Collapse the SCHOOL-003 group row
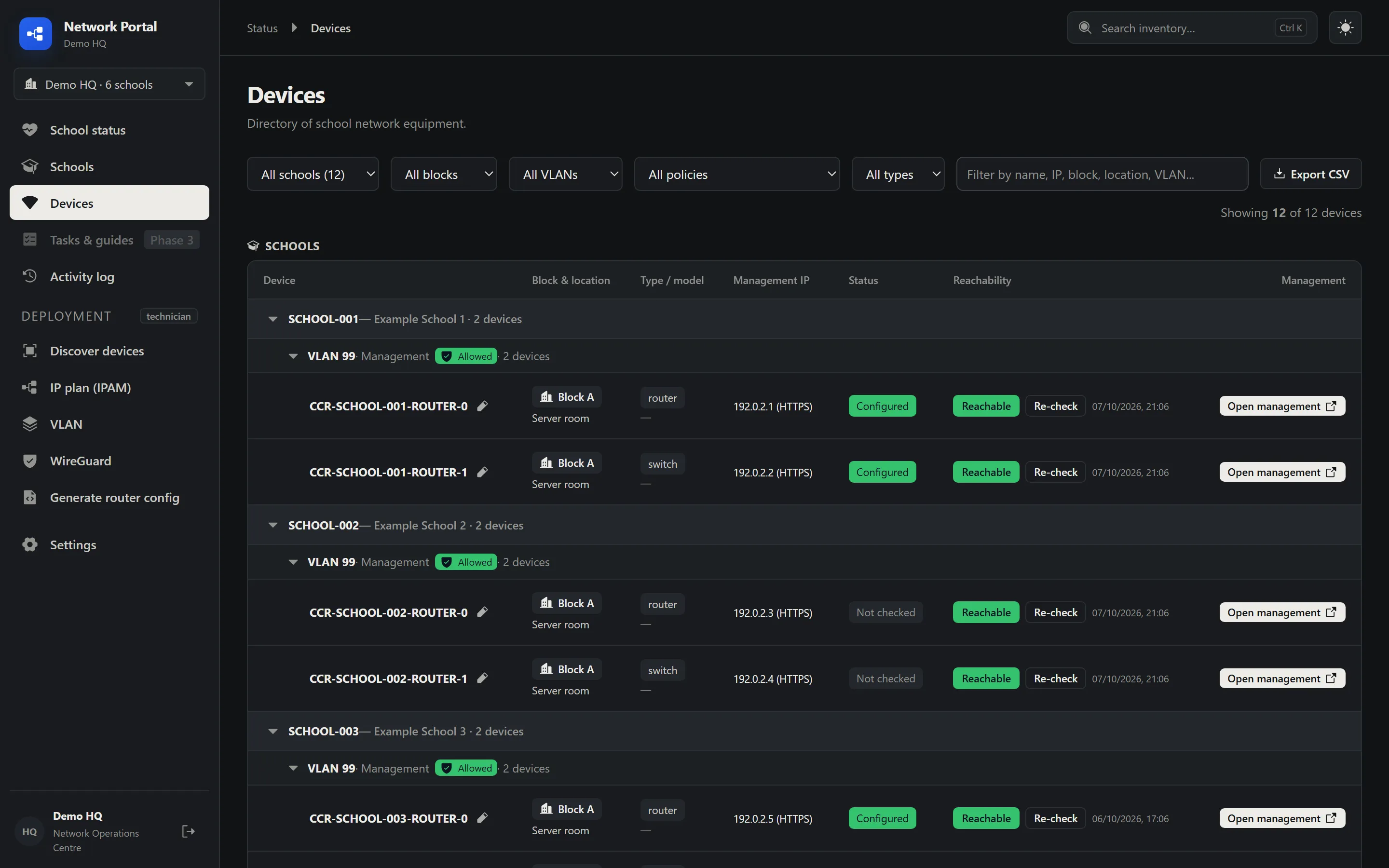 [804, 731]
